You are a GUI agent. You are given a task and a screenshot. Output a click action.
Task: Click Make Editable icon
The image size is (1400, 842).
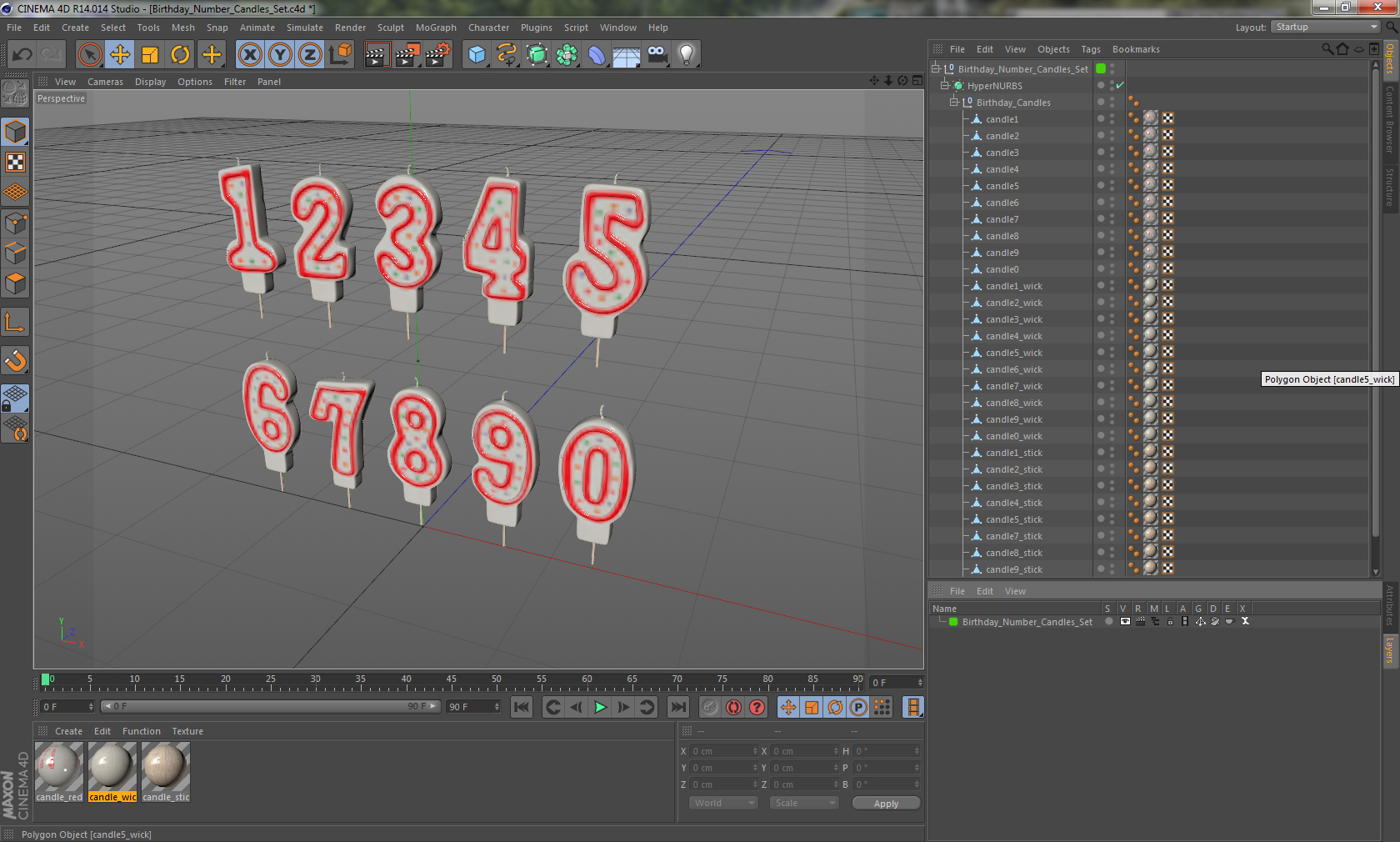click(15, 93)
